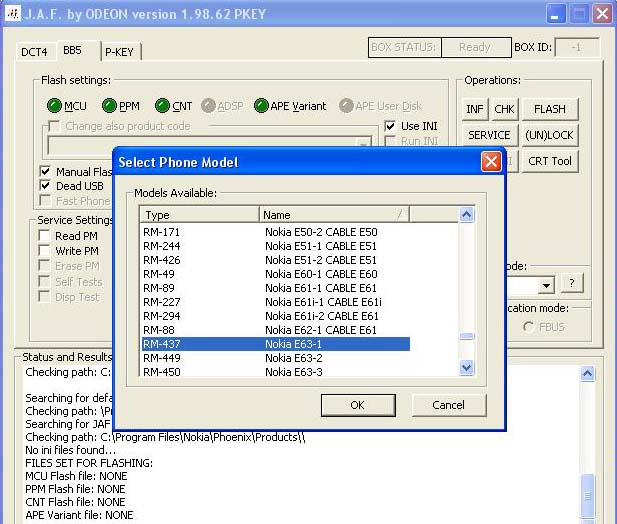Toggle the Self Tests checkbox
Viewport: 617px width, 524px height.
coord(44,282)
